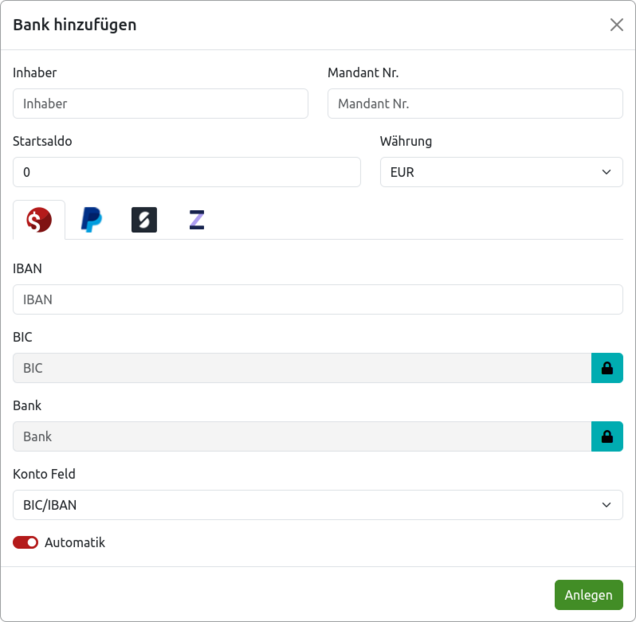636x622 pixels.
Task: Unlock the BIC field with lock icon
Action: (607, 368)
